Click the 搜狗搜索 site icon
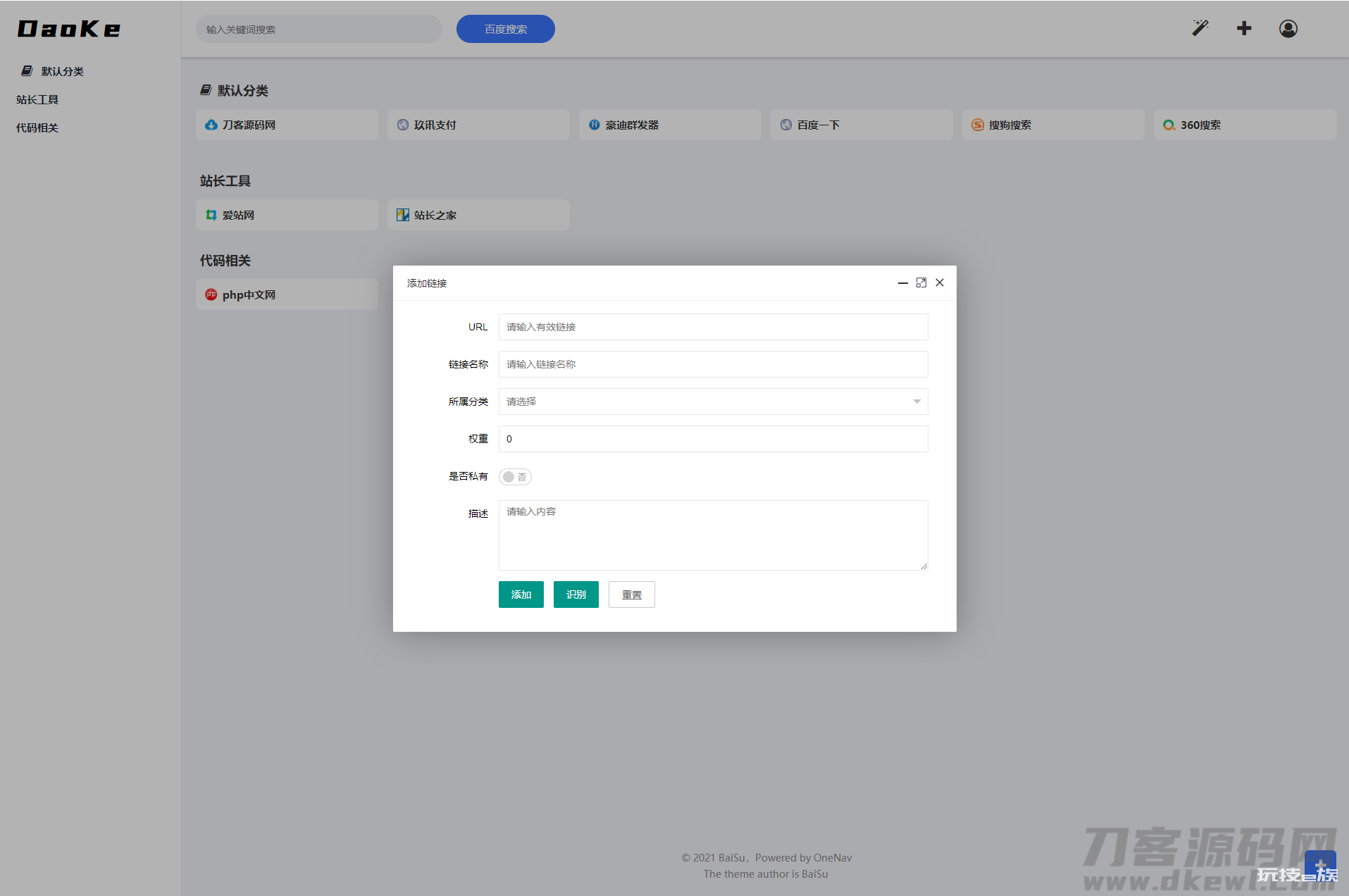The image size is (1349, 896). point(978,125)
